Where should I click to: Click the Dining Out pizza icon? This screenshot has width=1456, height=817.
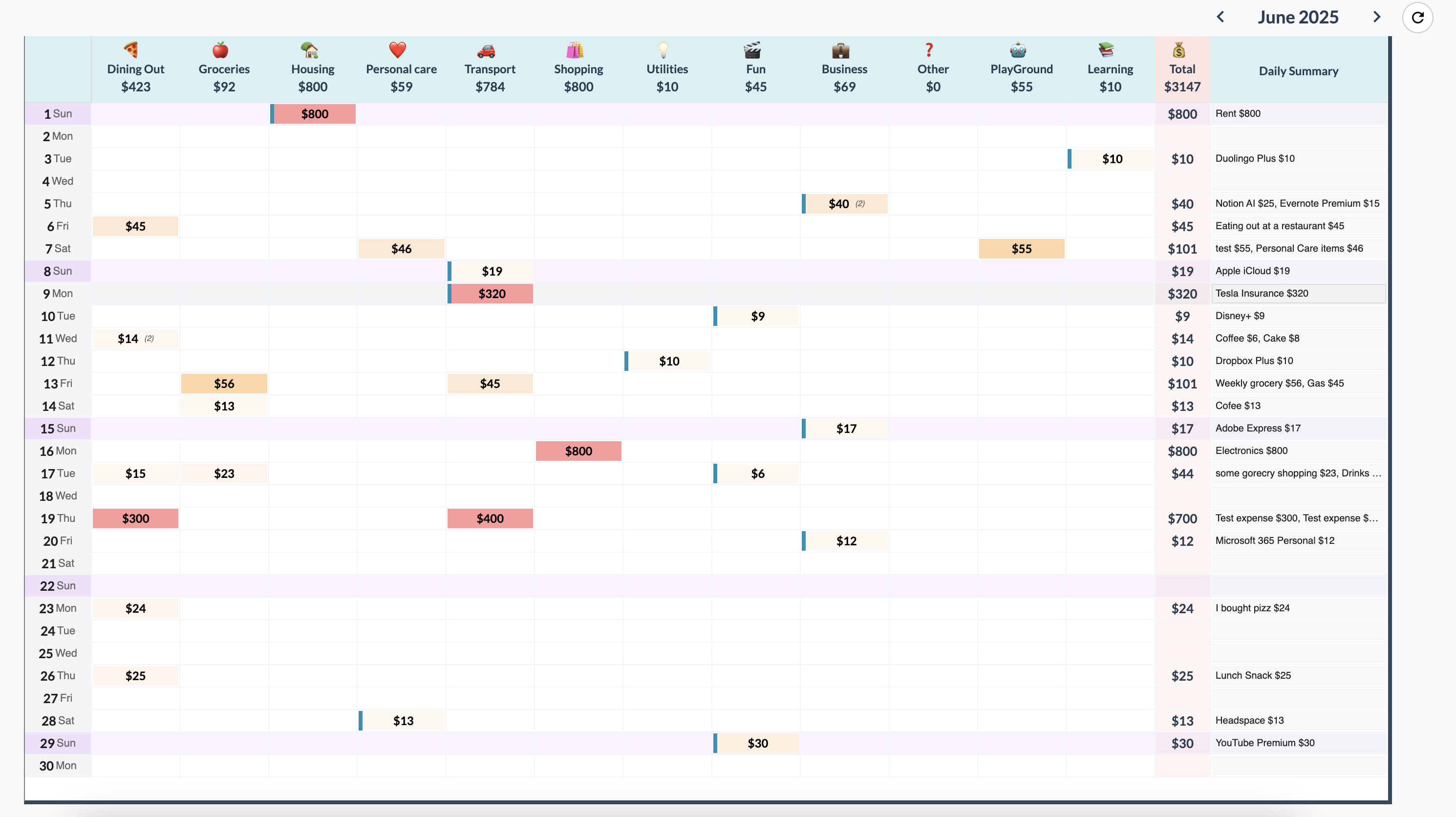130,50
